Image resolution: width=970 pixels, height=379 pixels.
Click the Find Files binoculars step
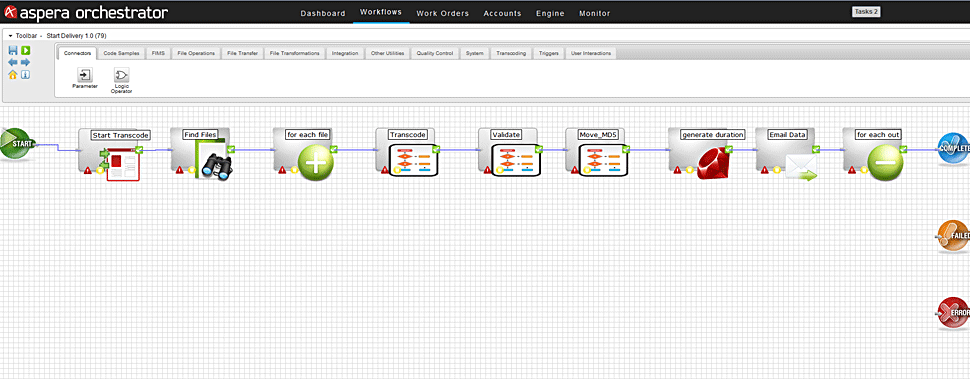coord(213,160)
